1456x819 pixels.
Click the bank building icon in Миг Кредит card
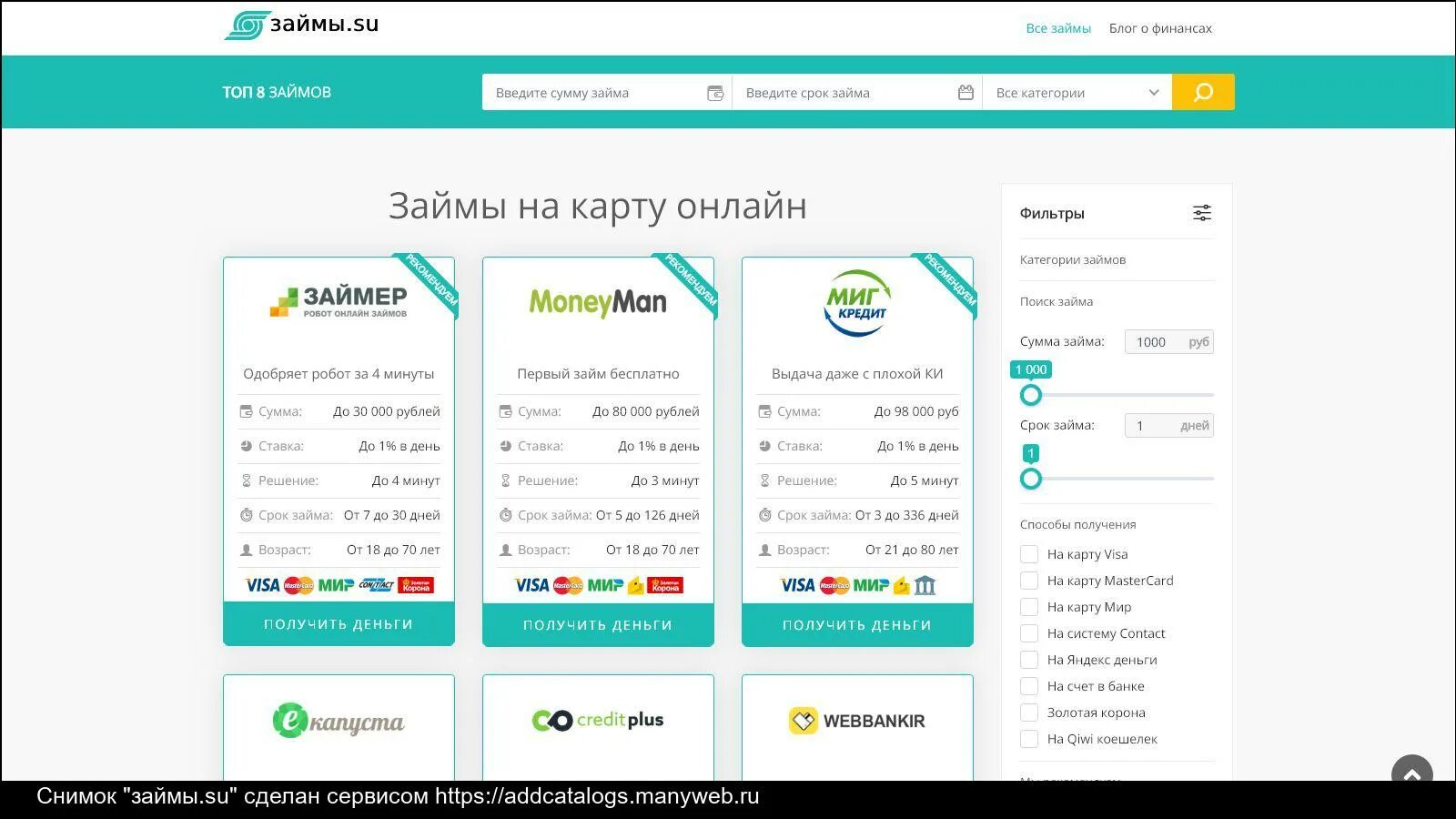[925, 585]
